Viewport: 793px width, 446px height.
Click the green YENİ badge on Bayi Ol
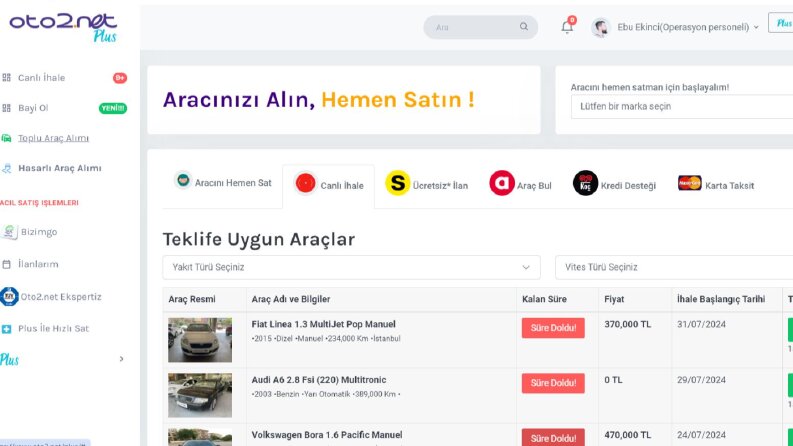click(113, 108)
